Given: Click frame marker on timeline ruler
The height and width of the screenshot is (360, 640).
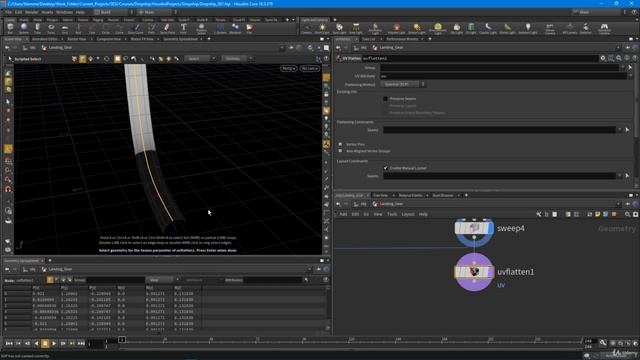Looking at the screenshot, I should point(122,340).
